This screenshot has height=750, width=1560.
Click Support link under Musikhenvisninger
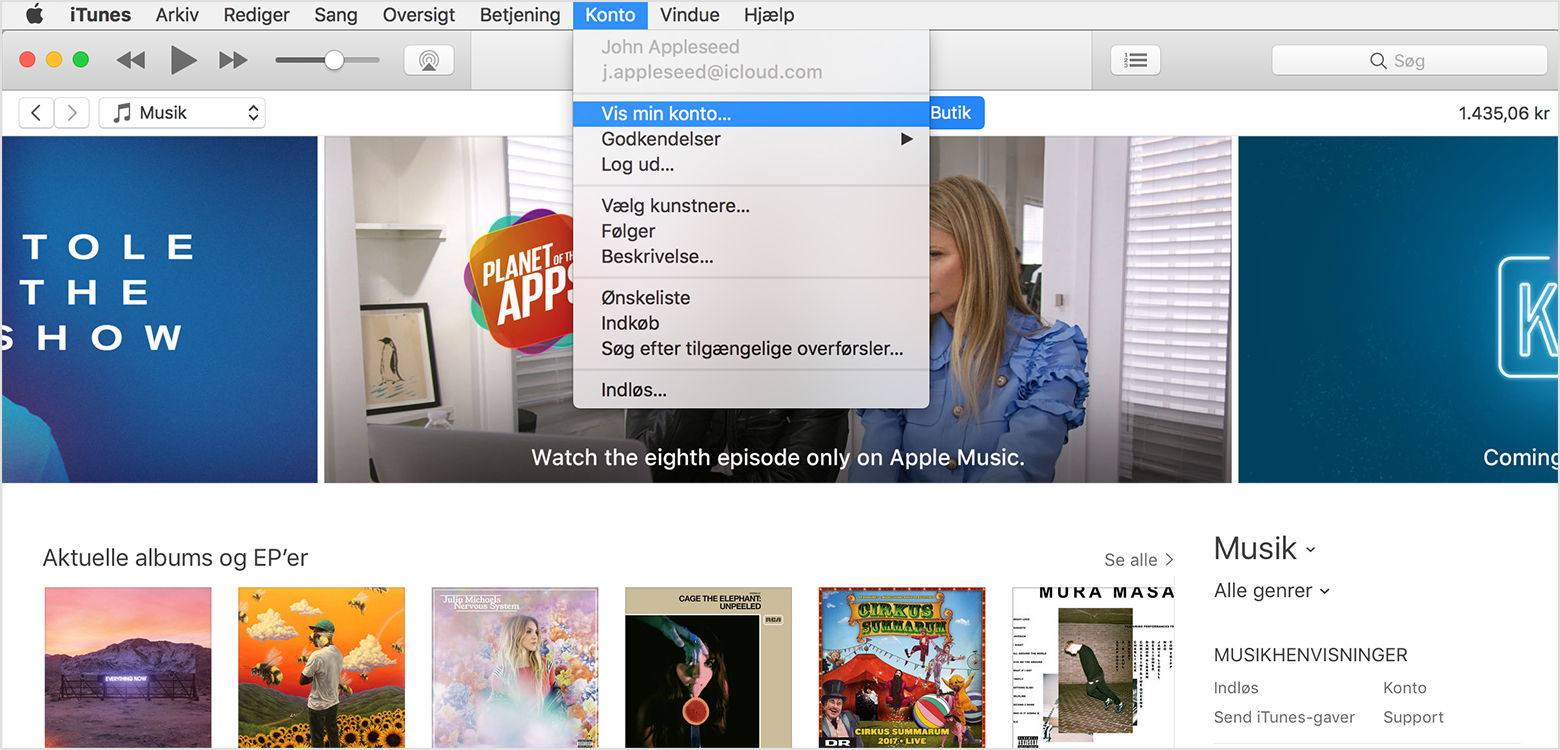[1413, 717]
